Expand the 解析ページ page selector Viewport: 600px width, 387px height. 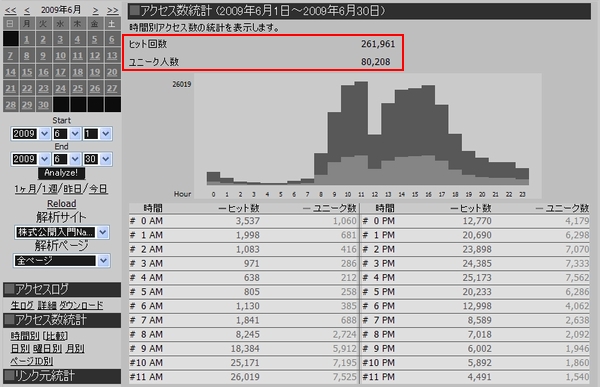pos(62,261)
